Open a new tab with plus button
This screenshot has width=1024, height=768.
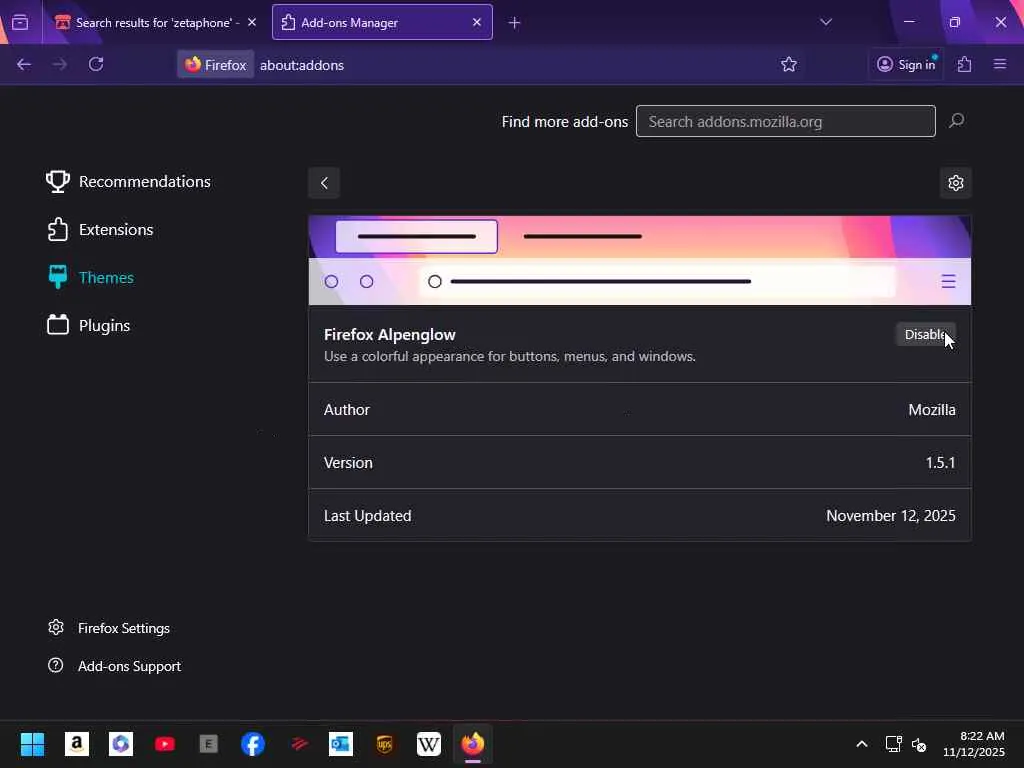[x=515, y=23]
